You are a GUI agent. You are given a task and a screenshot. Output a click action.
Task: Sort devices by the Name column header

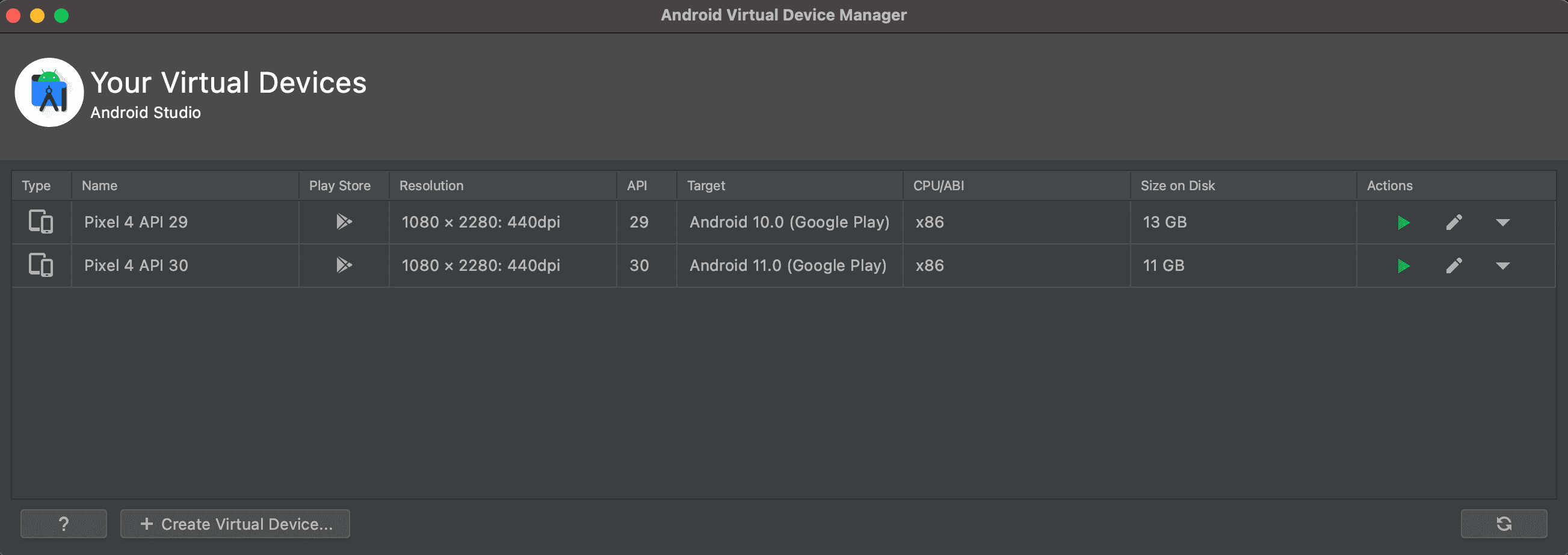point(100,186)
